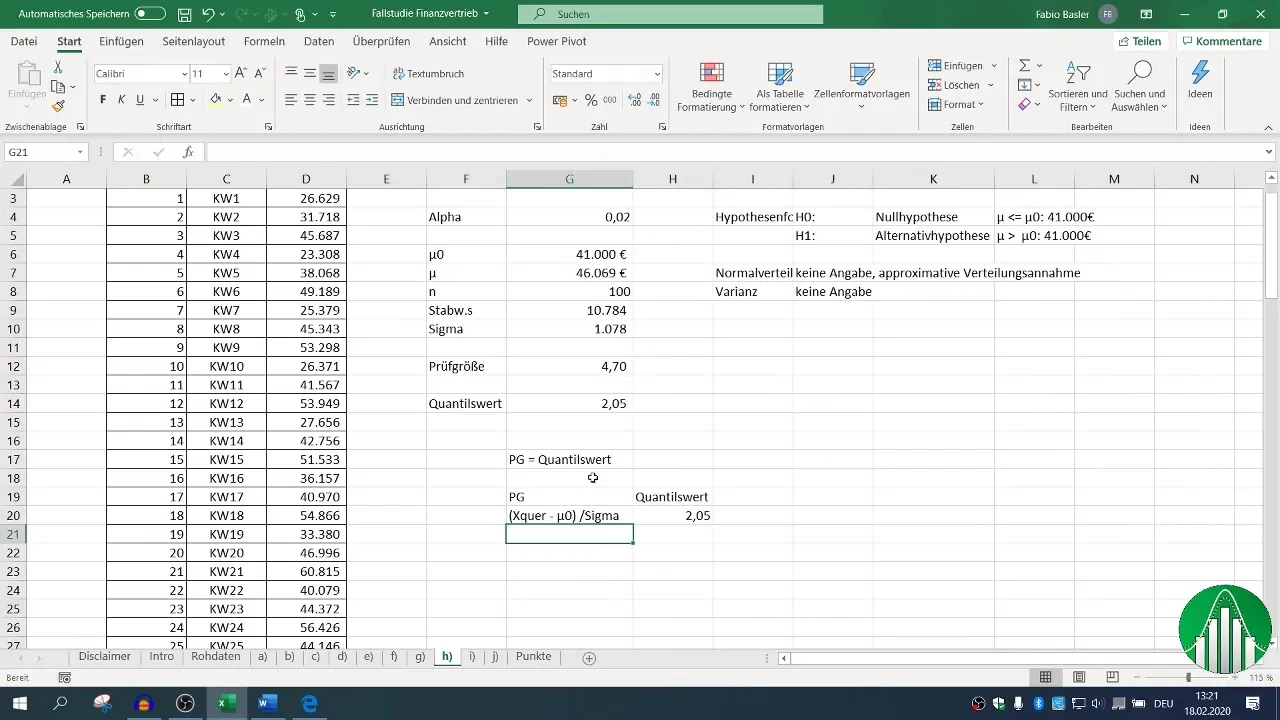
Task: Select column G header
Action: [x=569, y=179]
